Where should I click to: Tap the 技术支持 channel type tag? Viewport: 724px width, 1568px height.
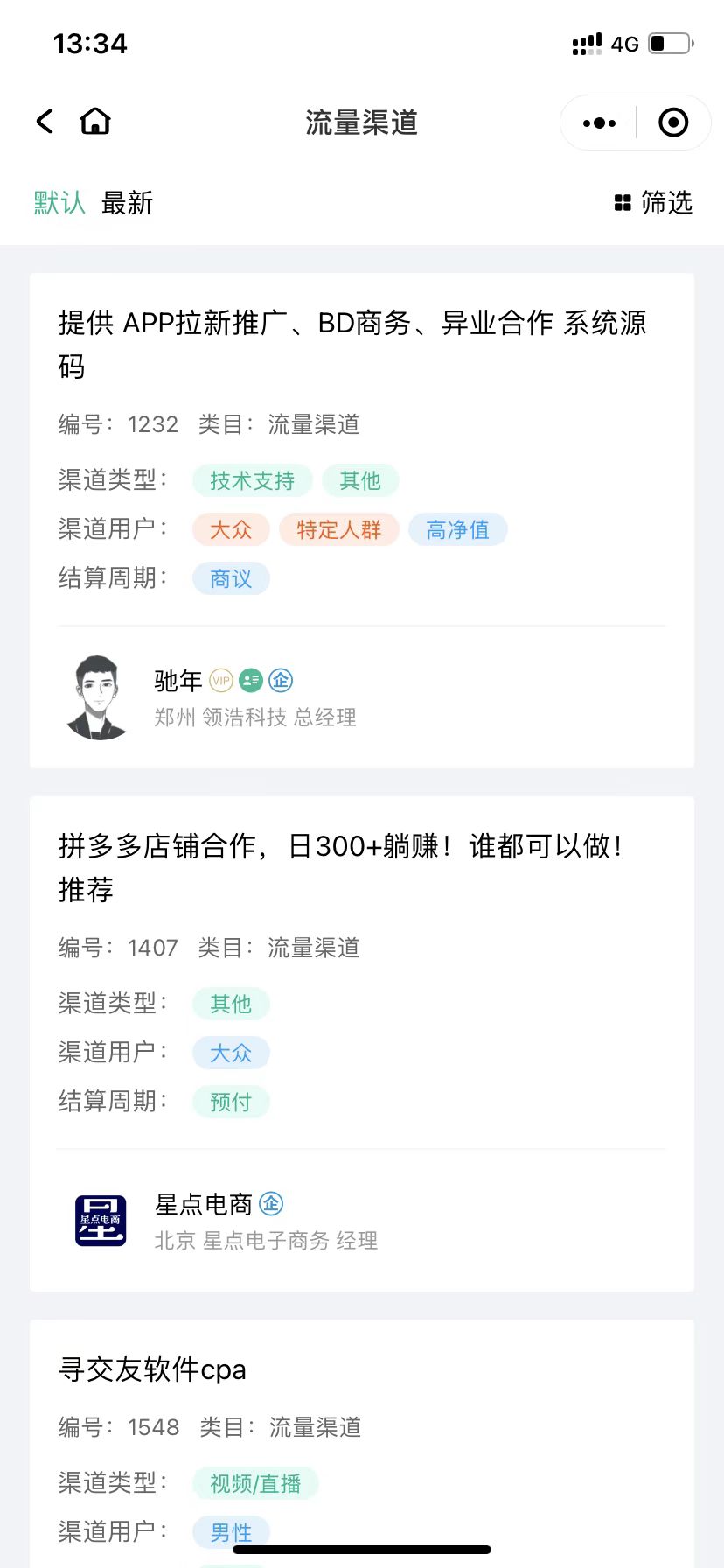click(x=252, y=480)
